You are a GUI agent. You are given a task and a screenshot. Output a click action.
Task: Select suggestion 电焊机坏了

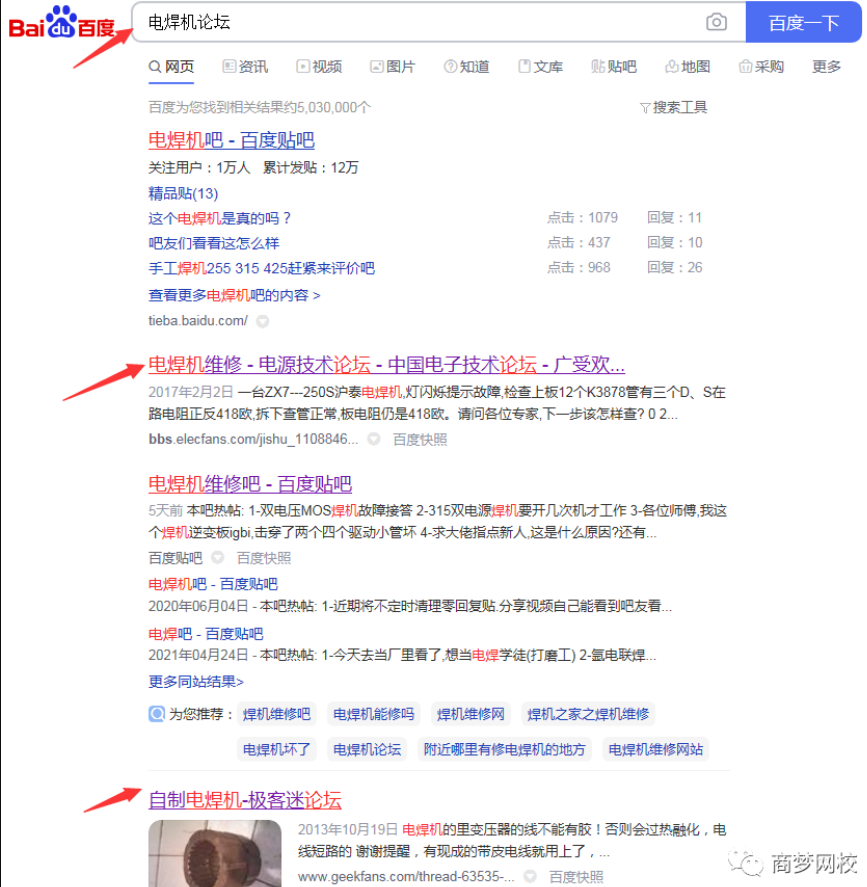[x=277, y=750]
